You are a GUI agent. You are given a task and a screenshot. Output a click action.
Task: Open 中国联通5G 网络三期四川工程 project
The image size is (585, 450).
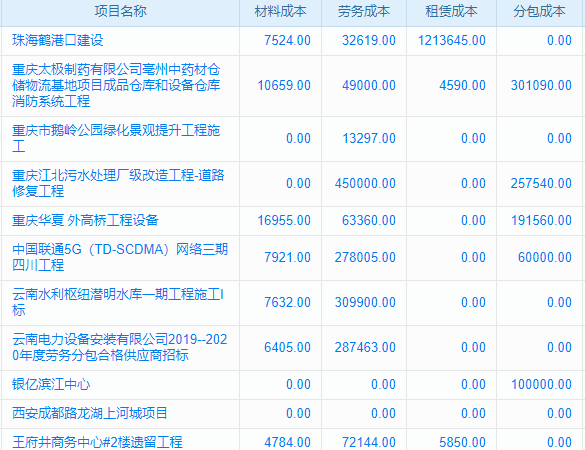pos(120,257)
